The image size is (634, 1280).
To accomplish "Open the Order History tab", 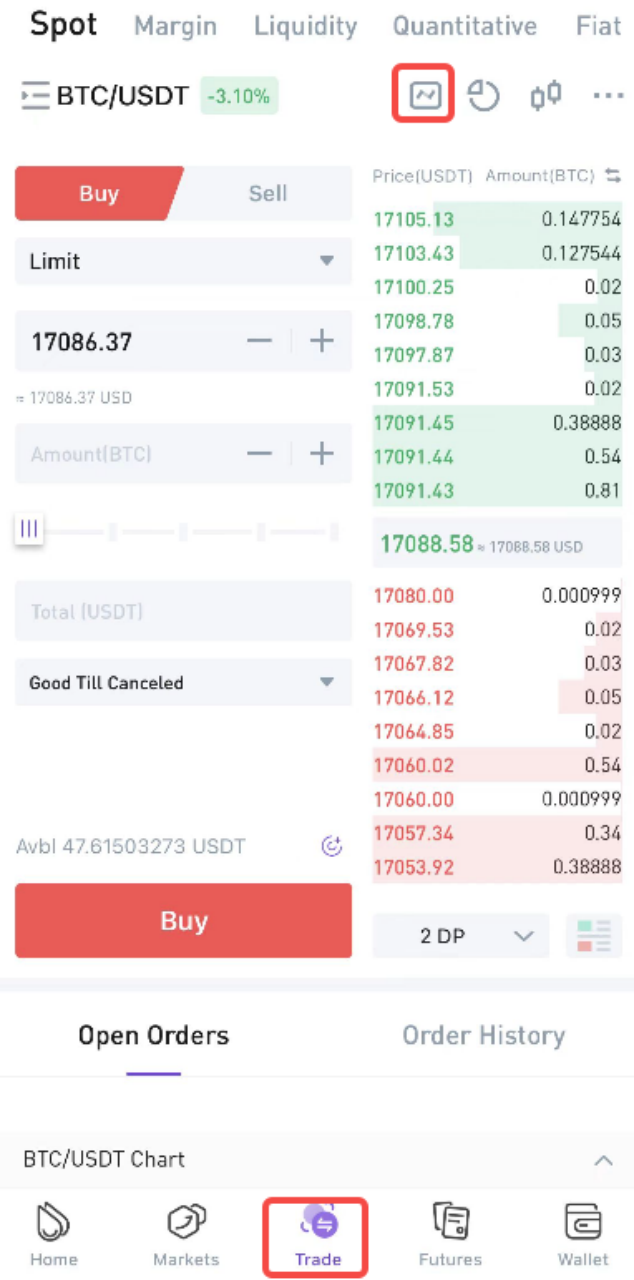I will pyautogui.click(x=483, y=1036).
